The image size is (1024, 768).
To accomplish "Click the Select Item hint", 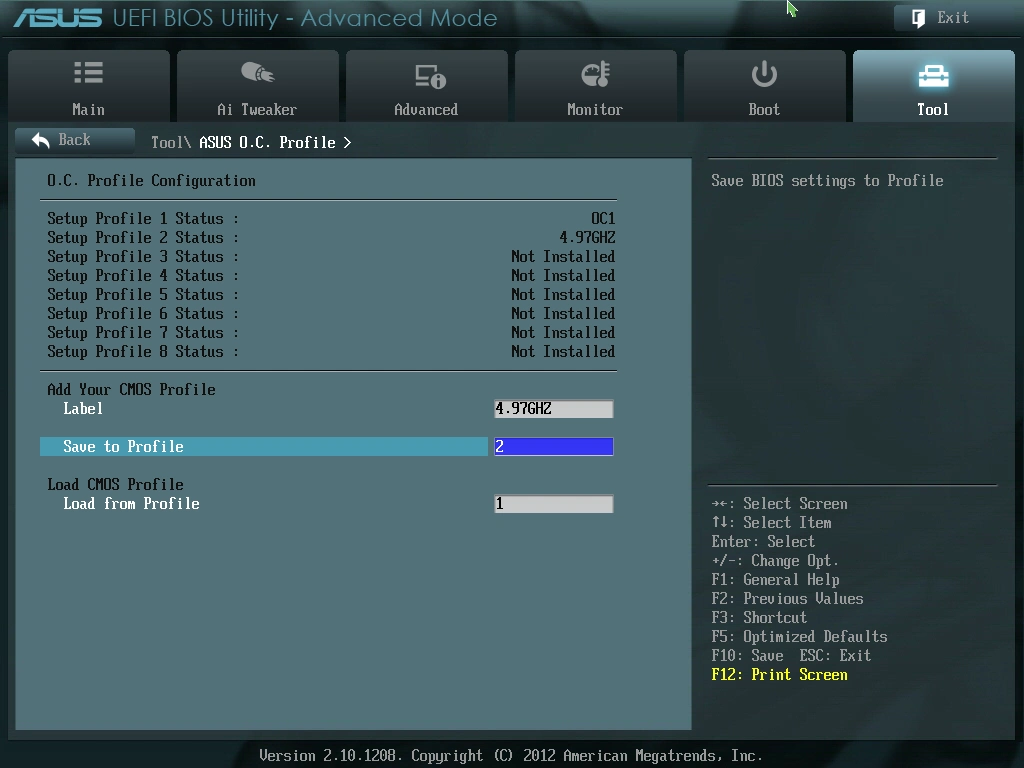I will point(771,523).
